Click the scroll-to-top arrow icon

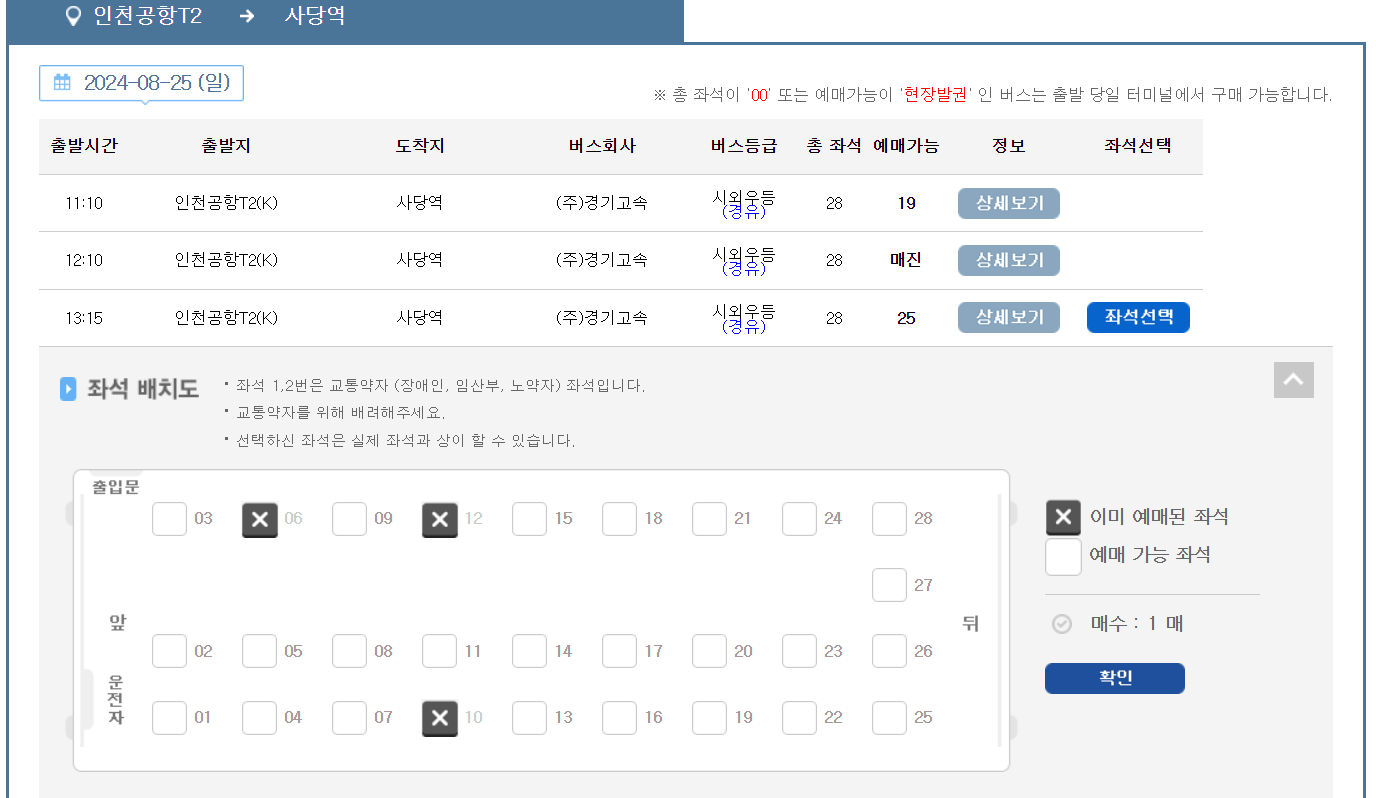pyautogui.click(x=1293, y=380)
